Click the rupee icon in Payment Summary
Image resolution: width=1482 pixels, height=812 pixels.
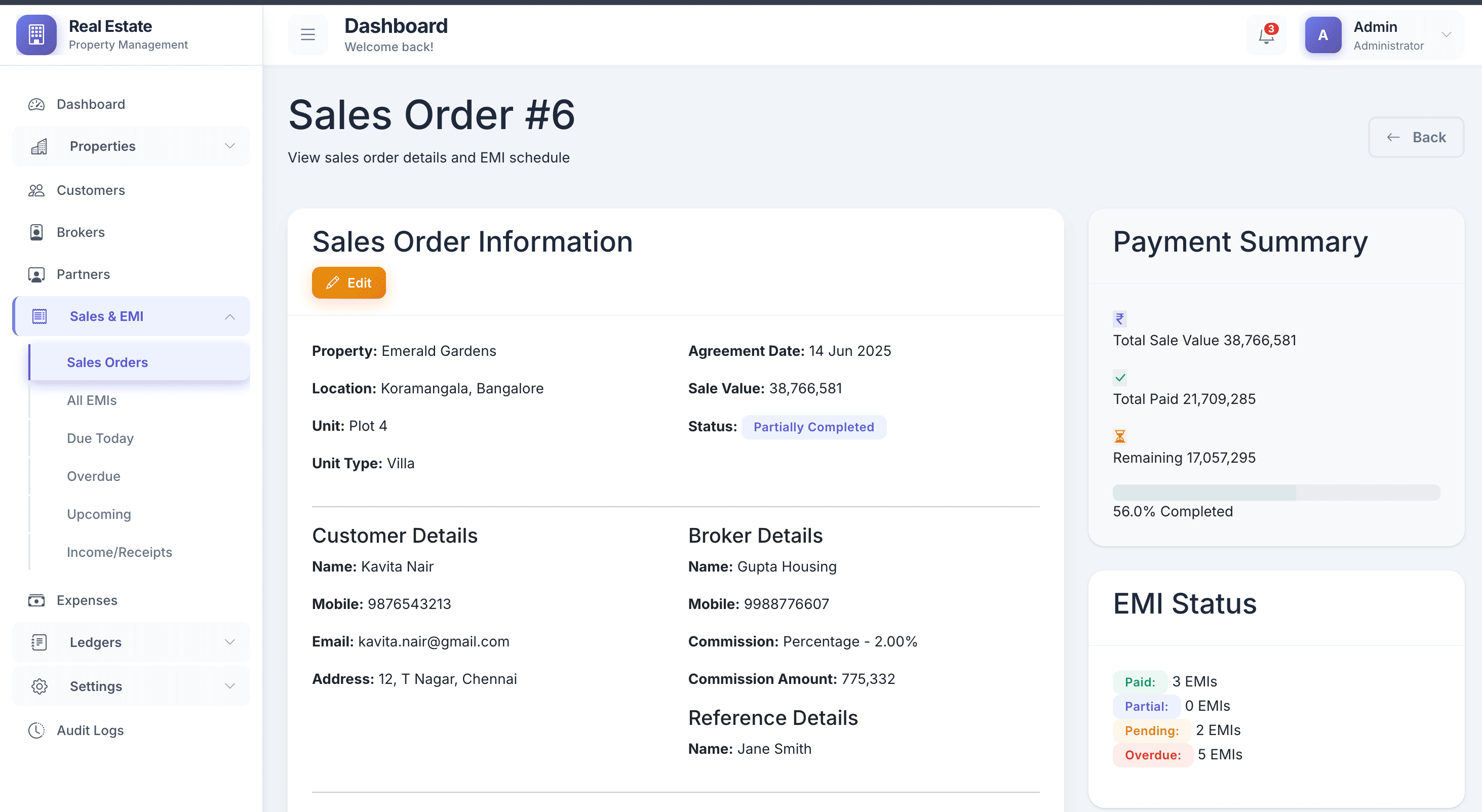[x=1119, y=318]
